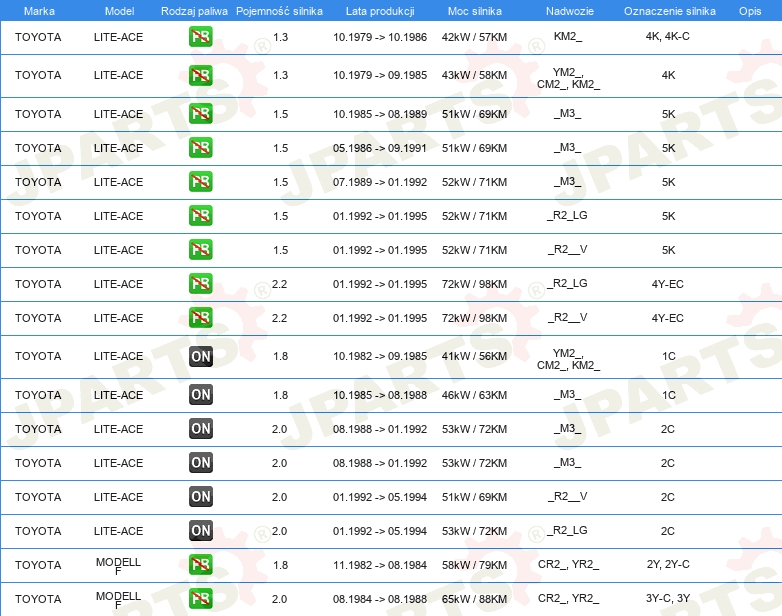Select 'YM2_, CM2_, KM2_' body cell in 4K row
782x616 pixels.
point(569,78)
